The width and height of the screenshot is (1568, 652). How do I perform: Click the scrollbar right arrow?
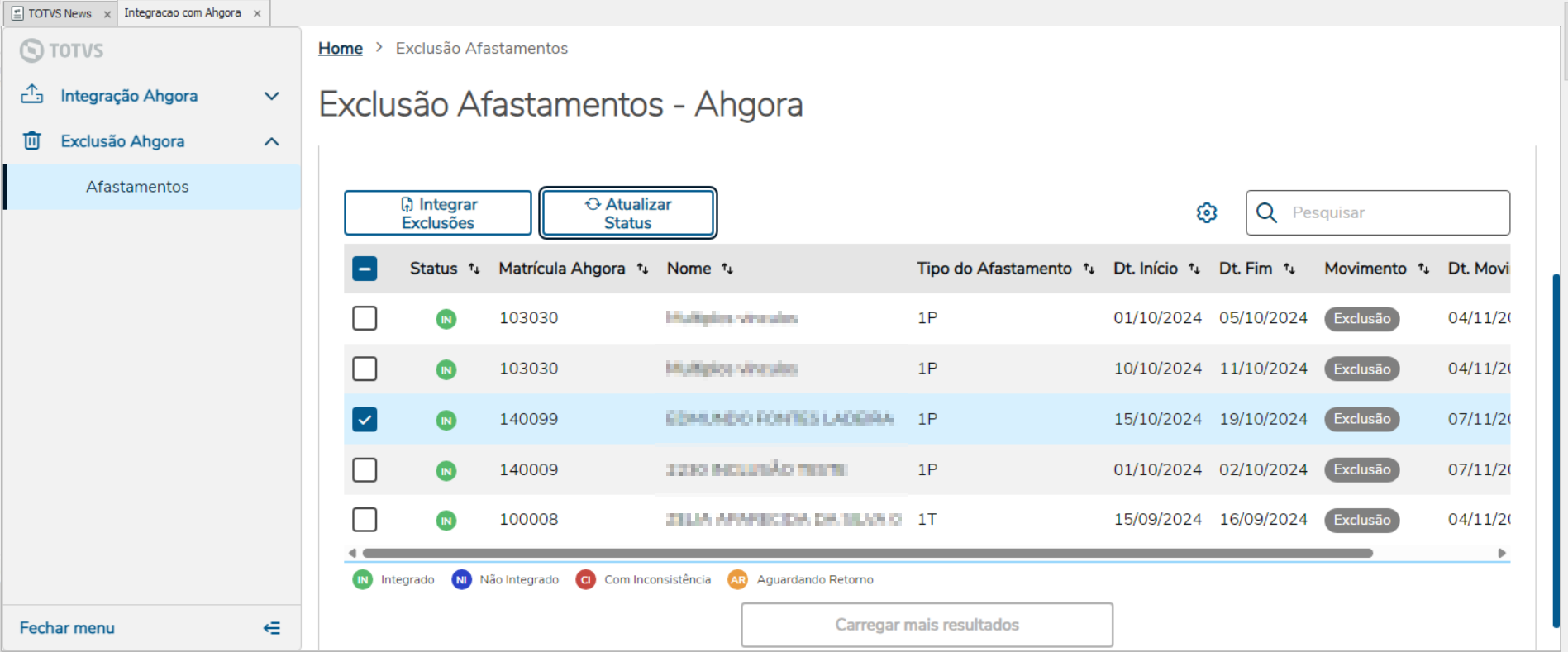coord(1502,553)
